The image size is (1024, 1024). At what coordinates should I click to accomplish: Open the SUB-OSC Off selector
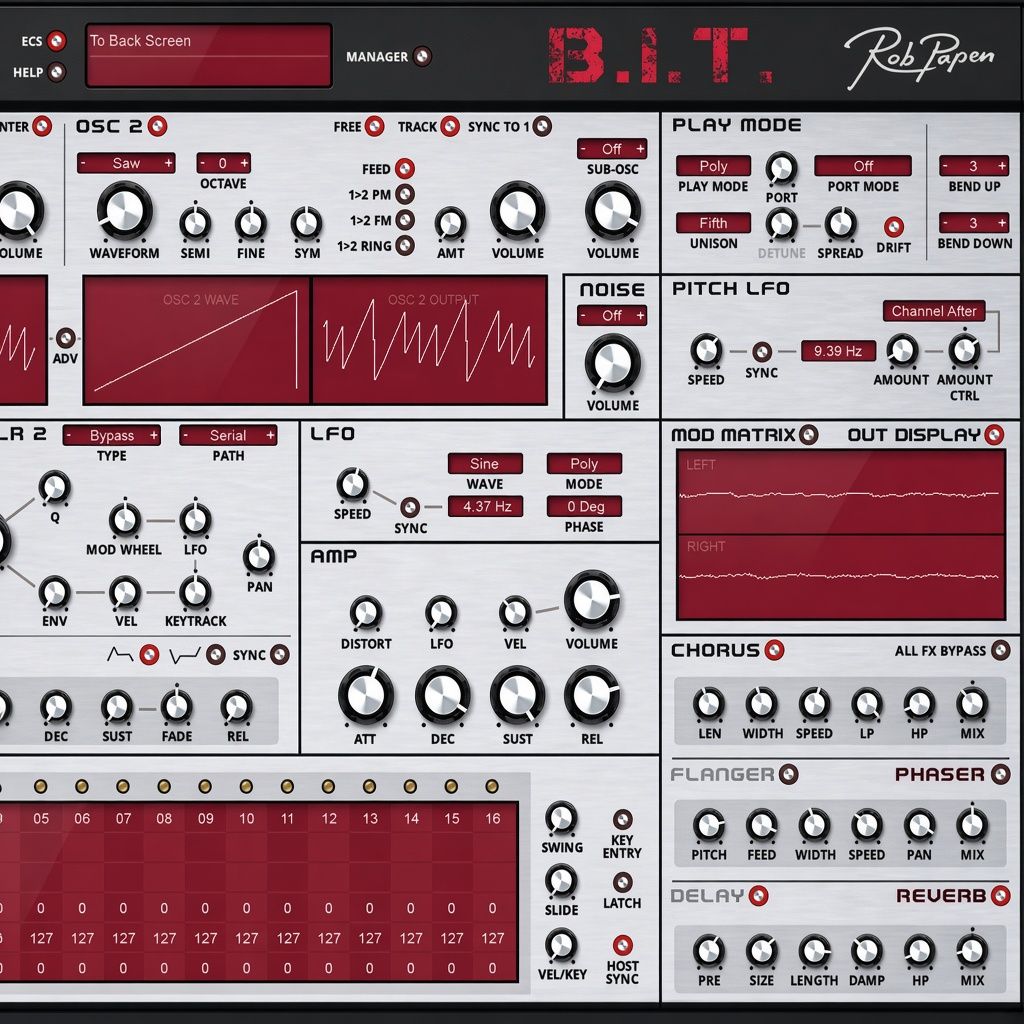click(x=612, y=149)
